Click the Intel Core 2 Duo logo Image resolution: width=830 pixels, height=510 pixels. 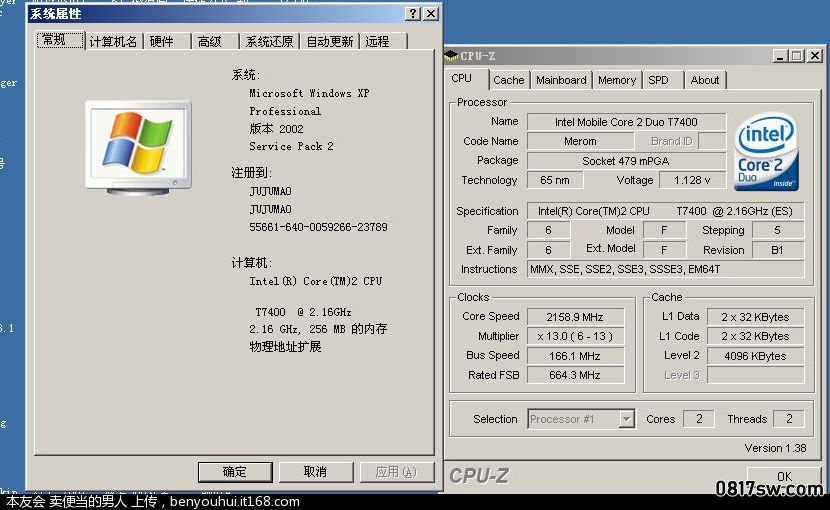[x=766, y=152]
